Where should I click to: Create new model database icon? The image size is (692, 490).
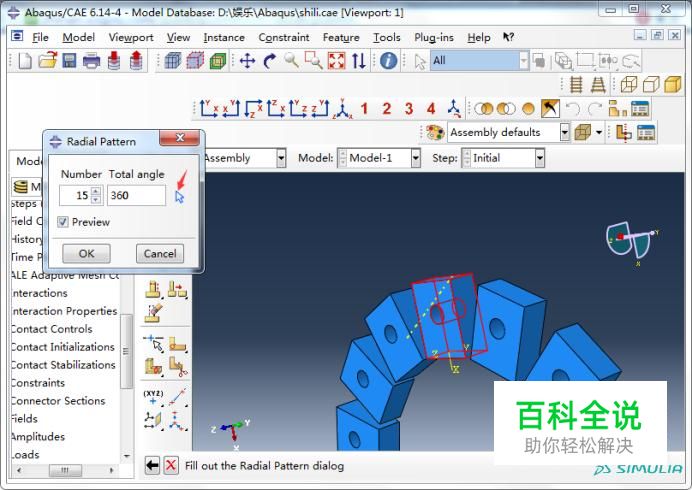(x=25, y=60)
